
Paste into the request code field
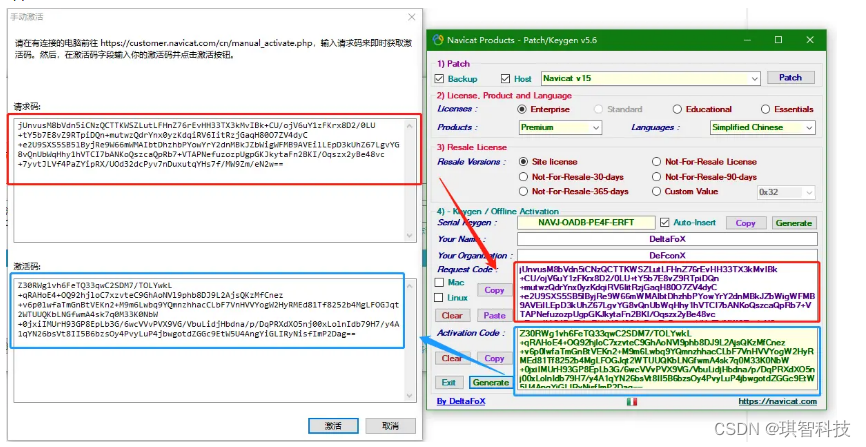point(494,315)
